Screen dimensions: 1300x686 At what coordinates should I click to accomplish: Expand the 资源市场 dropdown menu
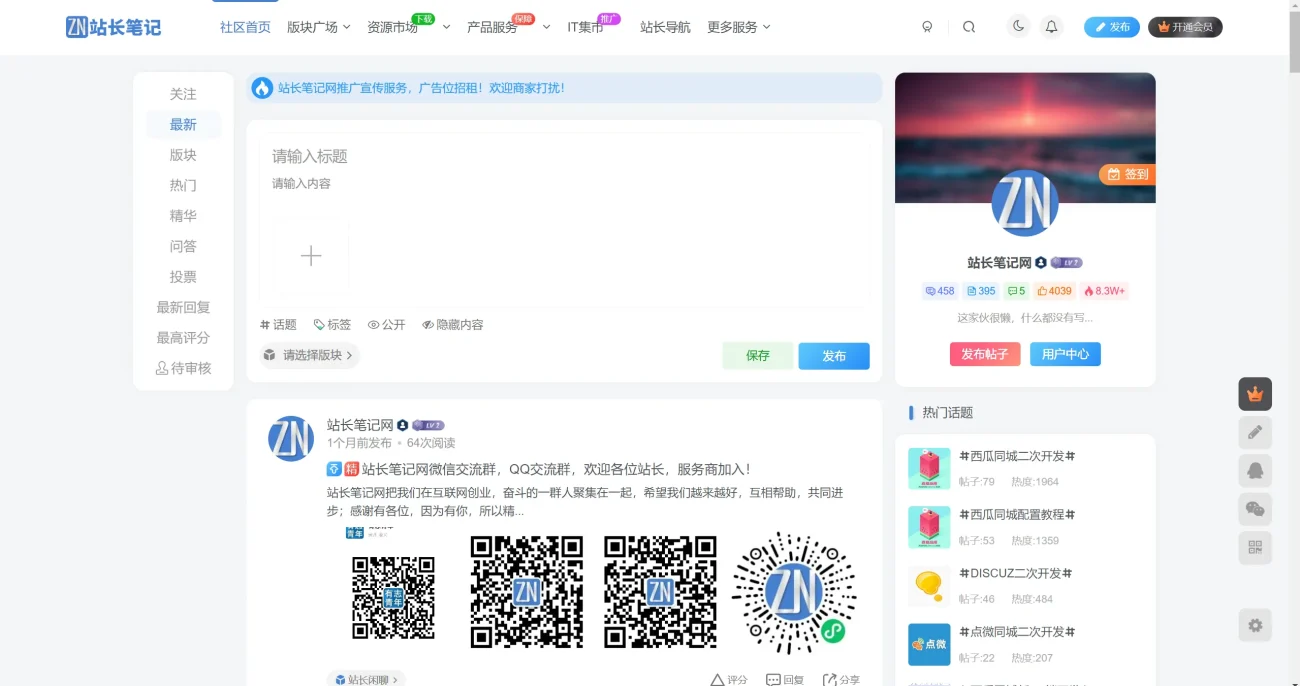(408, 27)
